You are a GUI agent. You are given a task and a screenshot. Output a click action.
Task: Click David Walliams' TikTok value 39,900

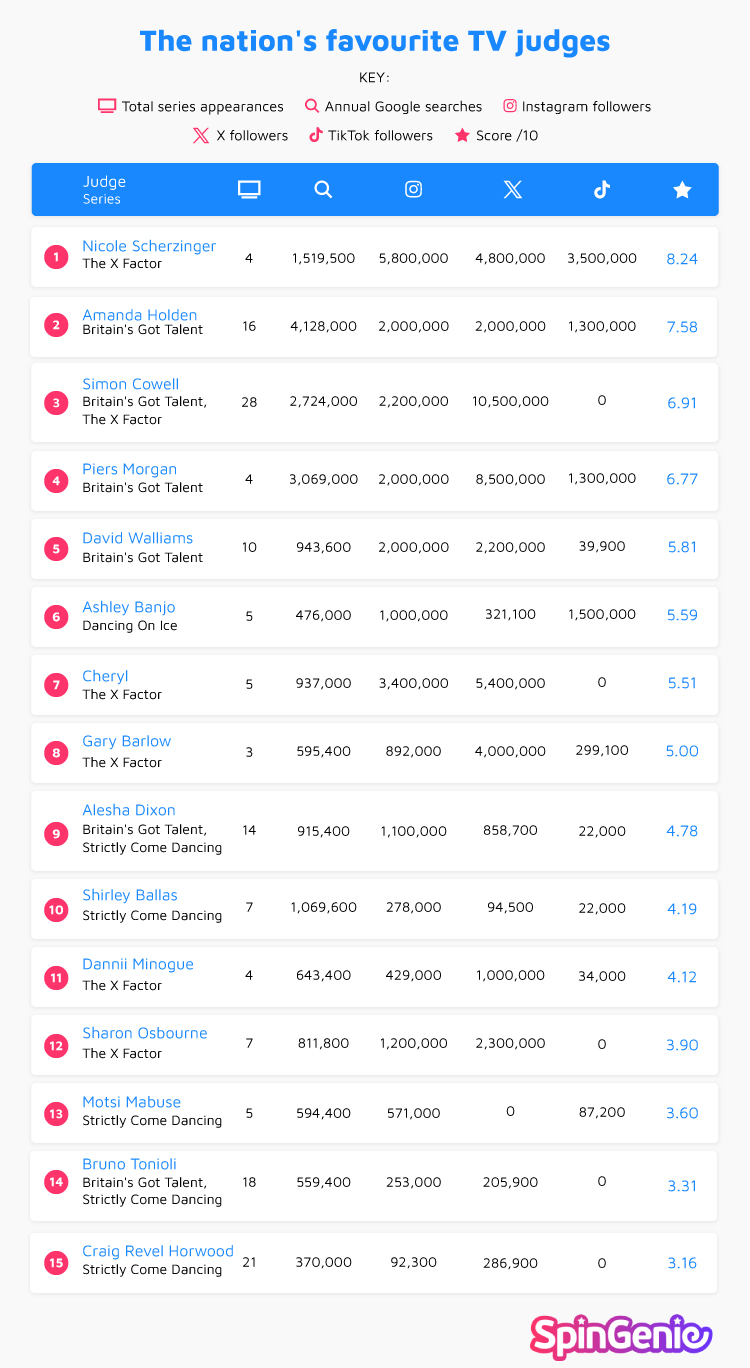tap(602, 546)
